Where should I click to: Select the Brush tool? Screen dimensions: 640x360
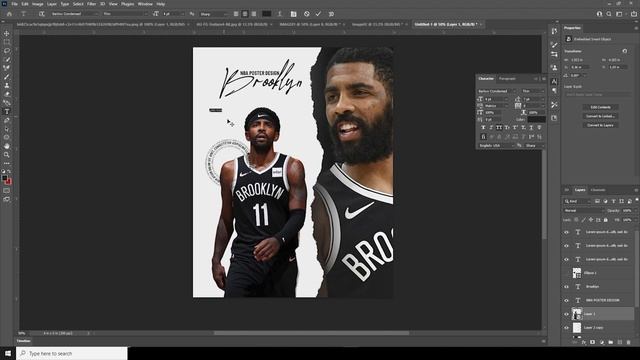pos(7,77)
